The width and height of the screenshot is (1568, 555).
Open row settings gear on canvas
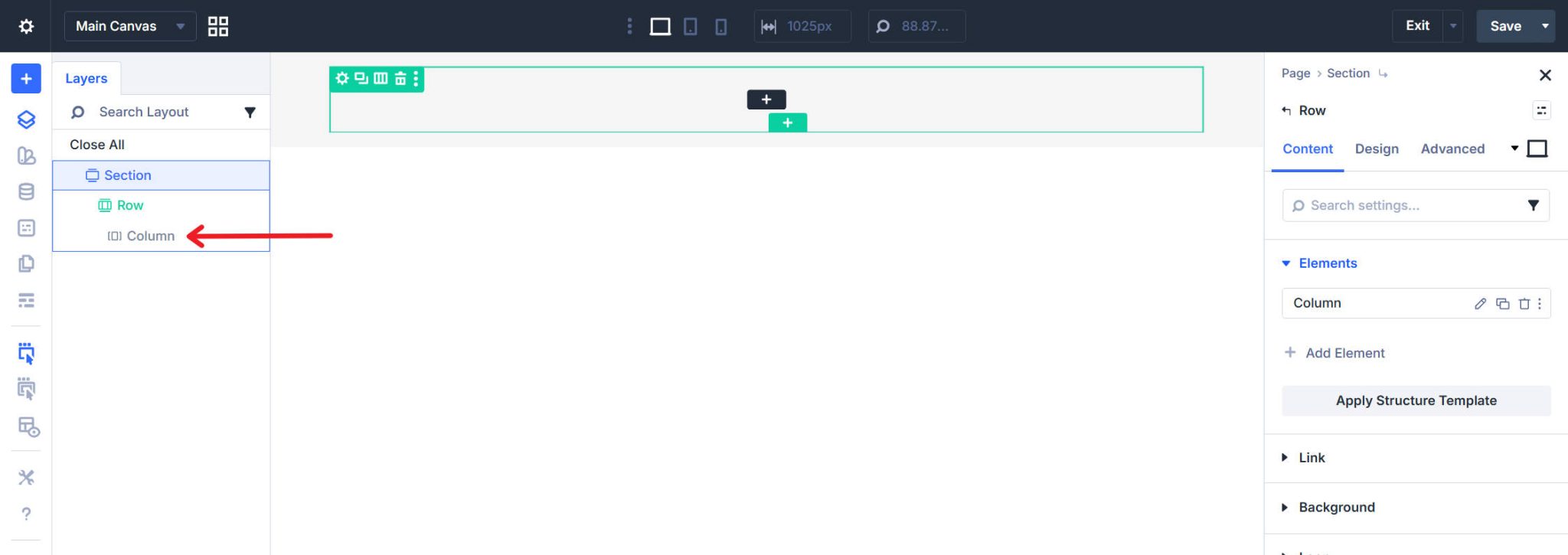(342, 78)
